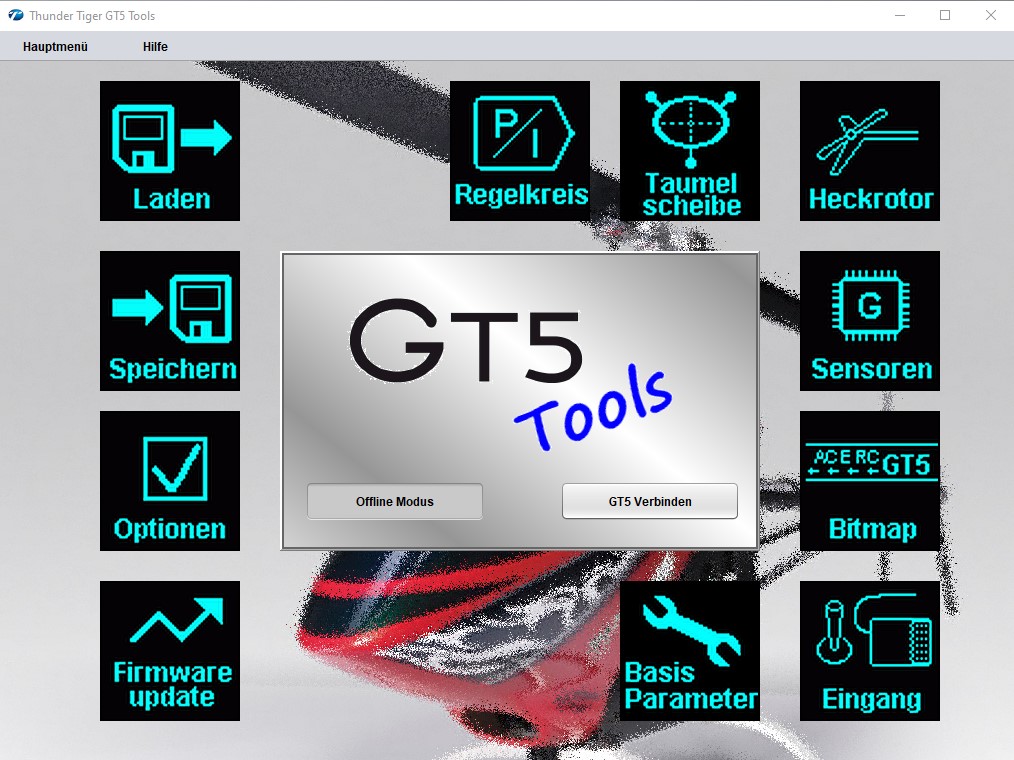Screen dimensions: 1014x760
Task: Close the Thunder Tiger GT5 Tools window
Action: pyautogui.click(x=991, y=16)
